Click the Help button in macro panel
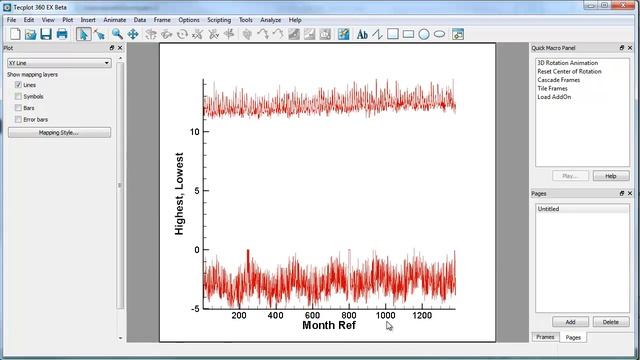Viewport: 640px width, 360px height. click(611, 176)
